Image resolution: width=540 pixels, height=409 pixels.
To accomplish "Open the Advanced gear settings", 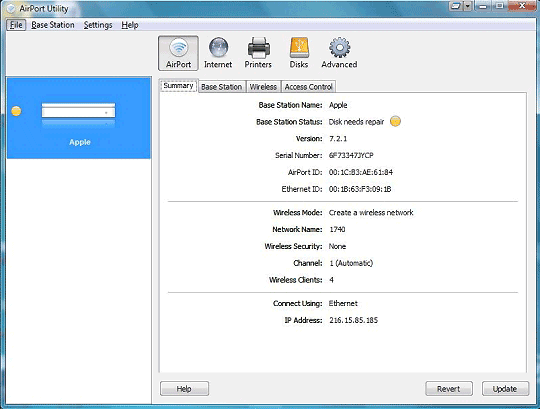I will pos(339,53).
